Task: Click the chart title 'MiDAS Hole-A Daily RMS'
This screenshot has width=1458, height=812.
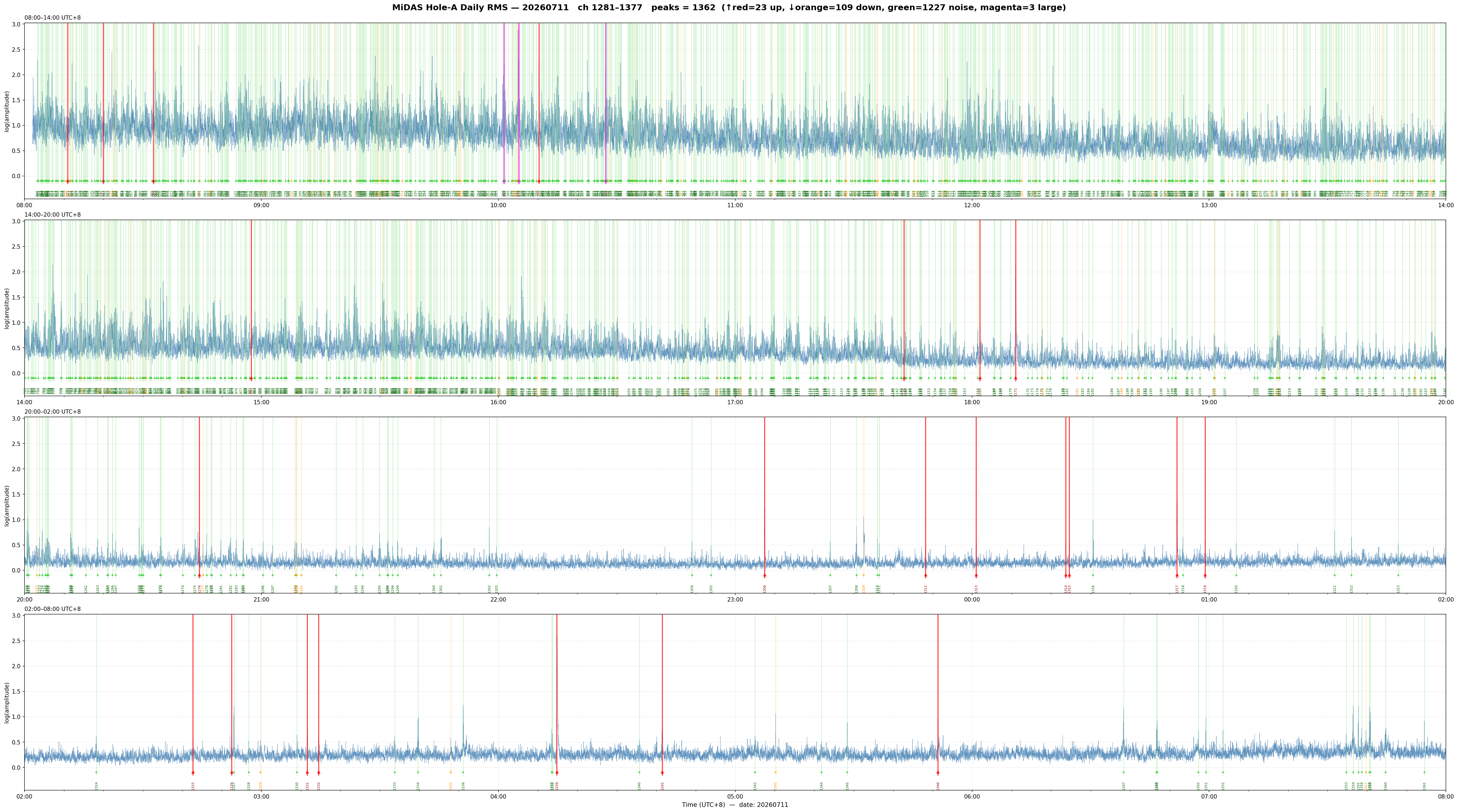Action: (x=446, y=7)
